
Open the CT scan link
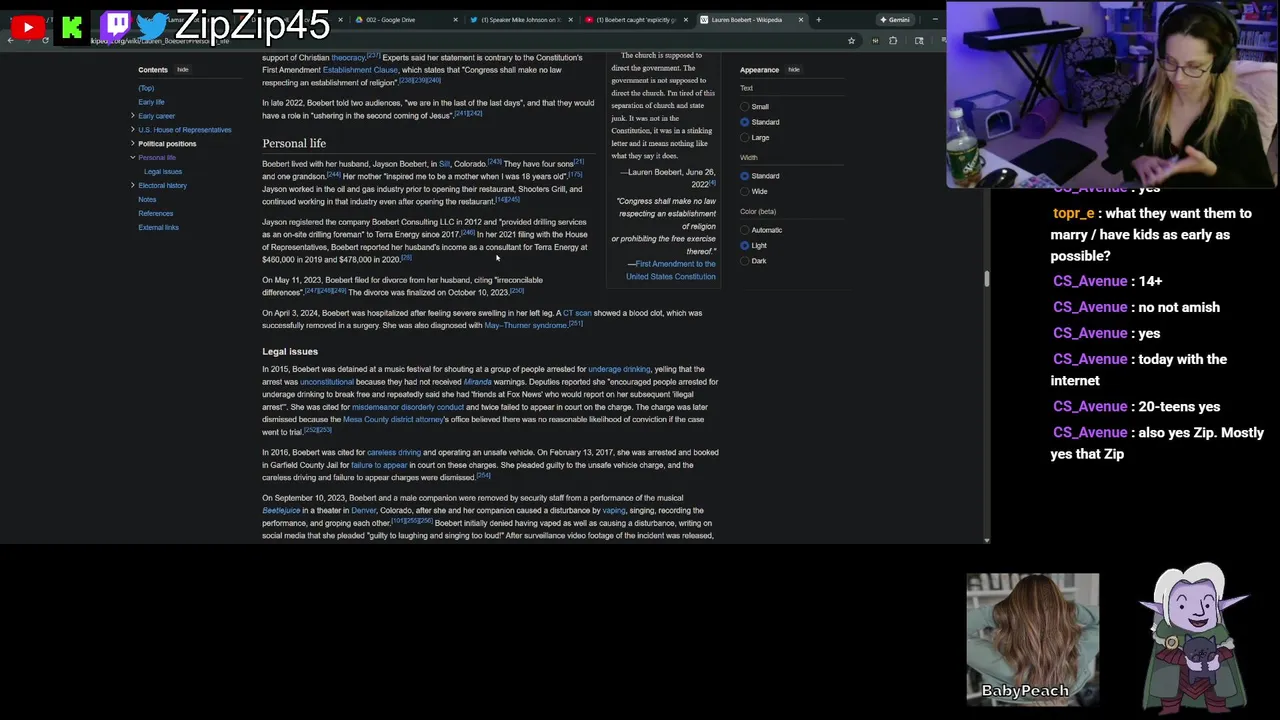click(577, 313)
